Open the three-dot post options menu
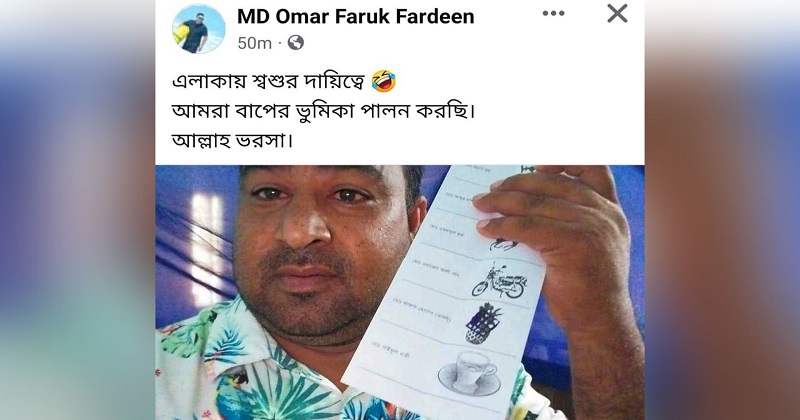Image resolution: width=800 pixels, height=420 pixels. (x=553, y=14)
